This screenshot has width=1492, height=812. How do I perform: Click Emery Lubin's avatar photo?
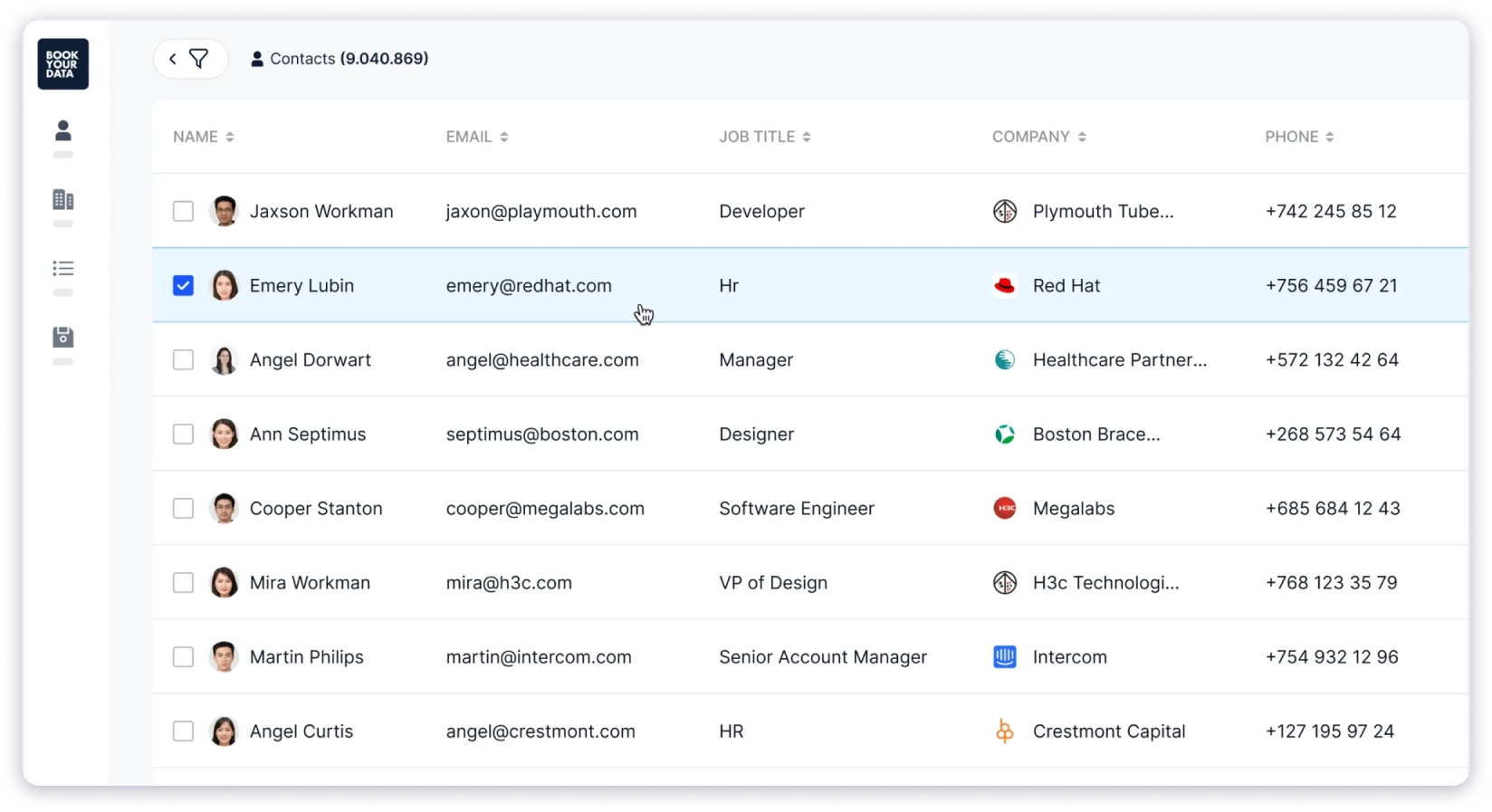tap(224, 285)
